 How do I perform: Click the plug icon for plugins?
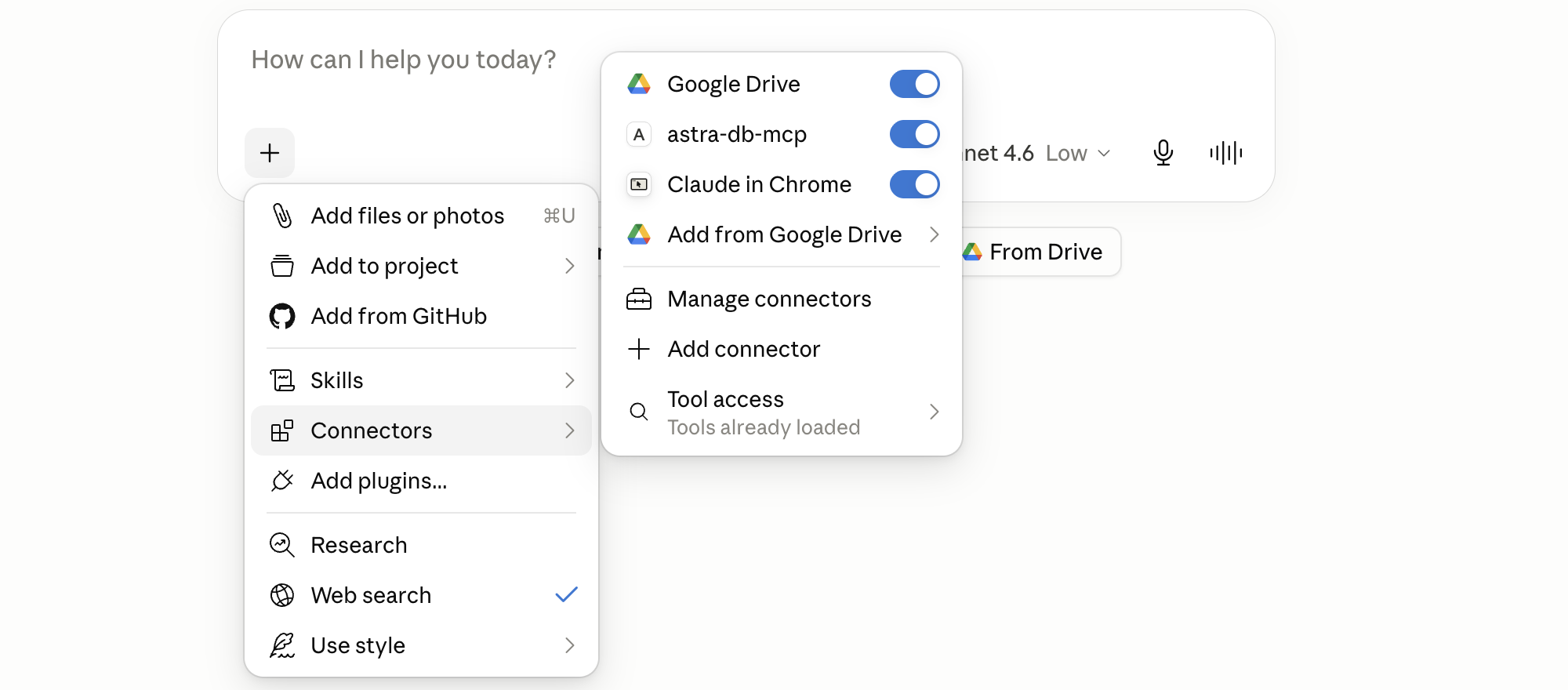282,481
